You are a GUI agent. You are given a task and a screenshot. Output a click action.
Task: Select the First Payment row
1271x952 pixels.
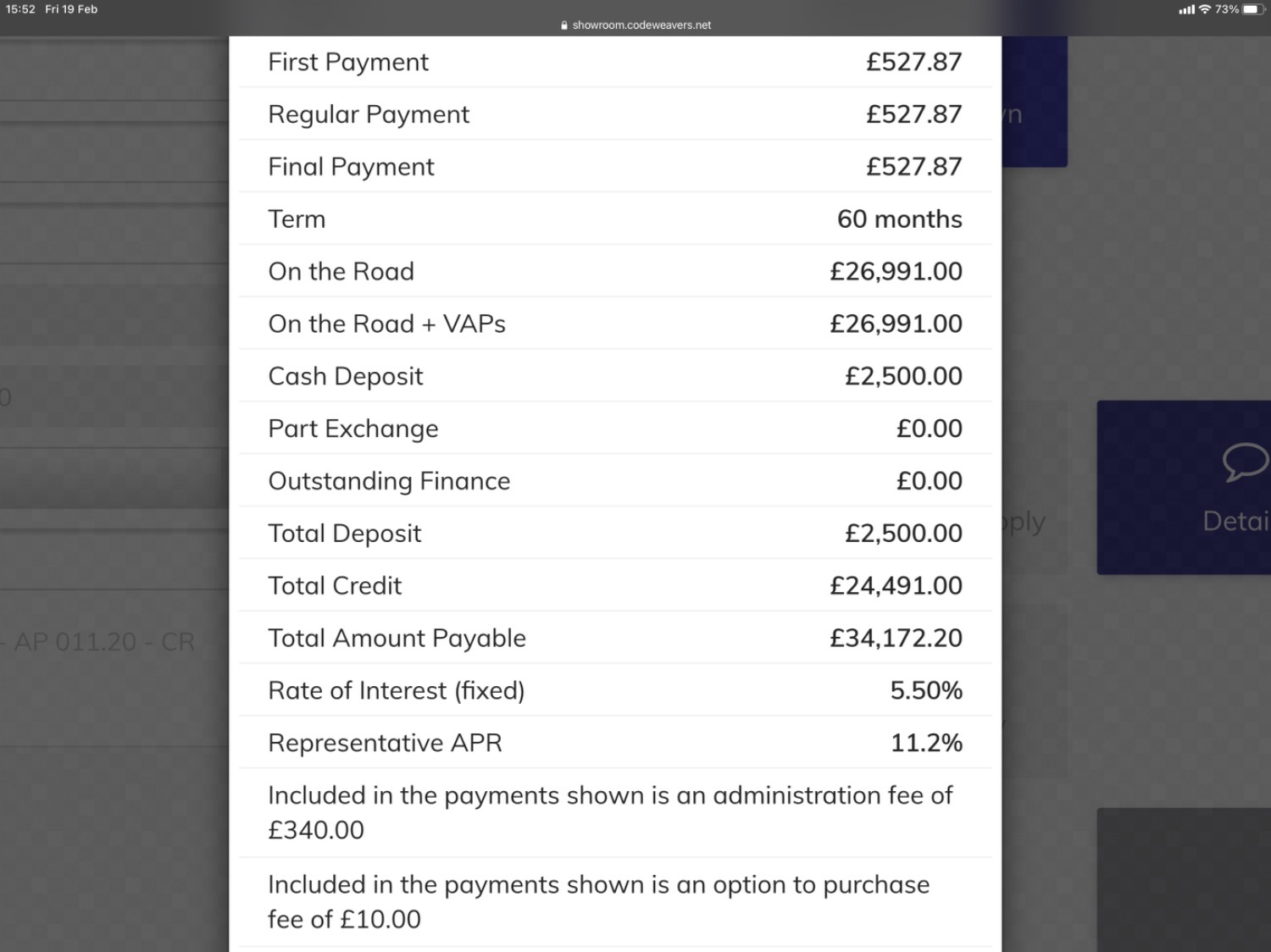pyautogui.click(x=615, y=62)
